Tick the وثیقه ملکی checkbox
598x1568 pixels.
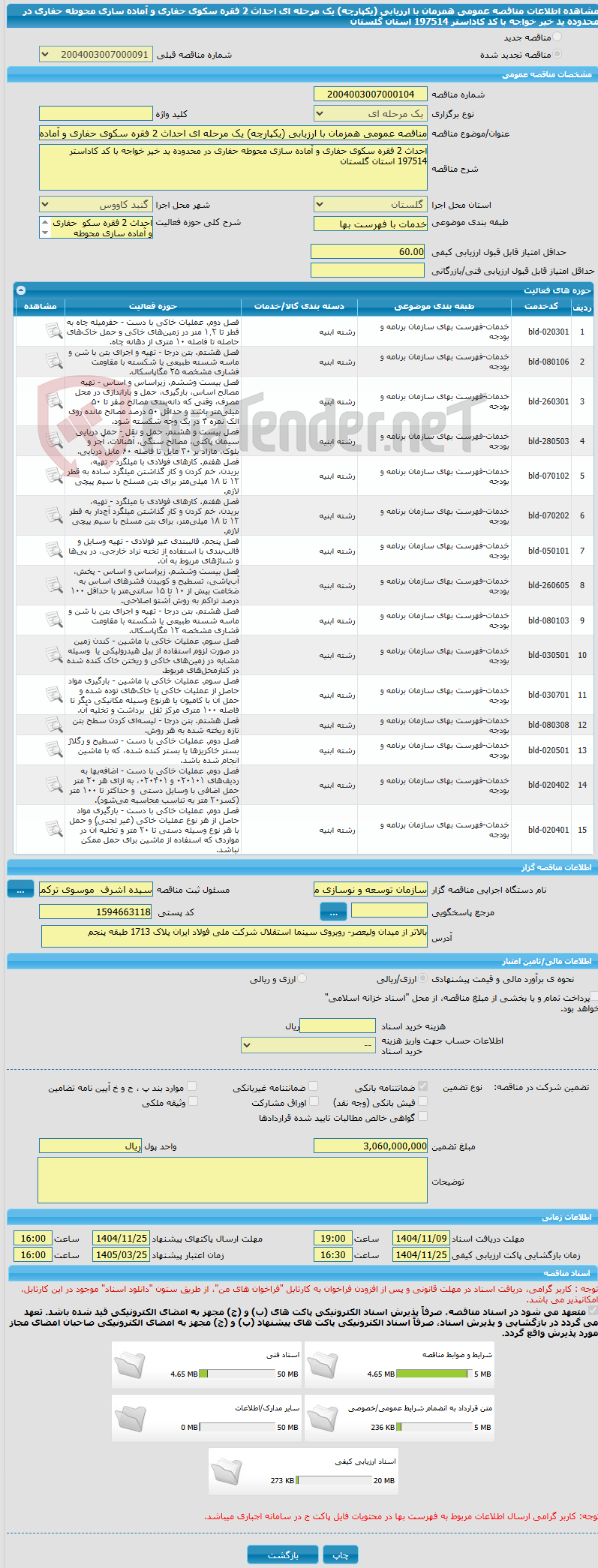pos(193,1101)
